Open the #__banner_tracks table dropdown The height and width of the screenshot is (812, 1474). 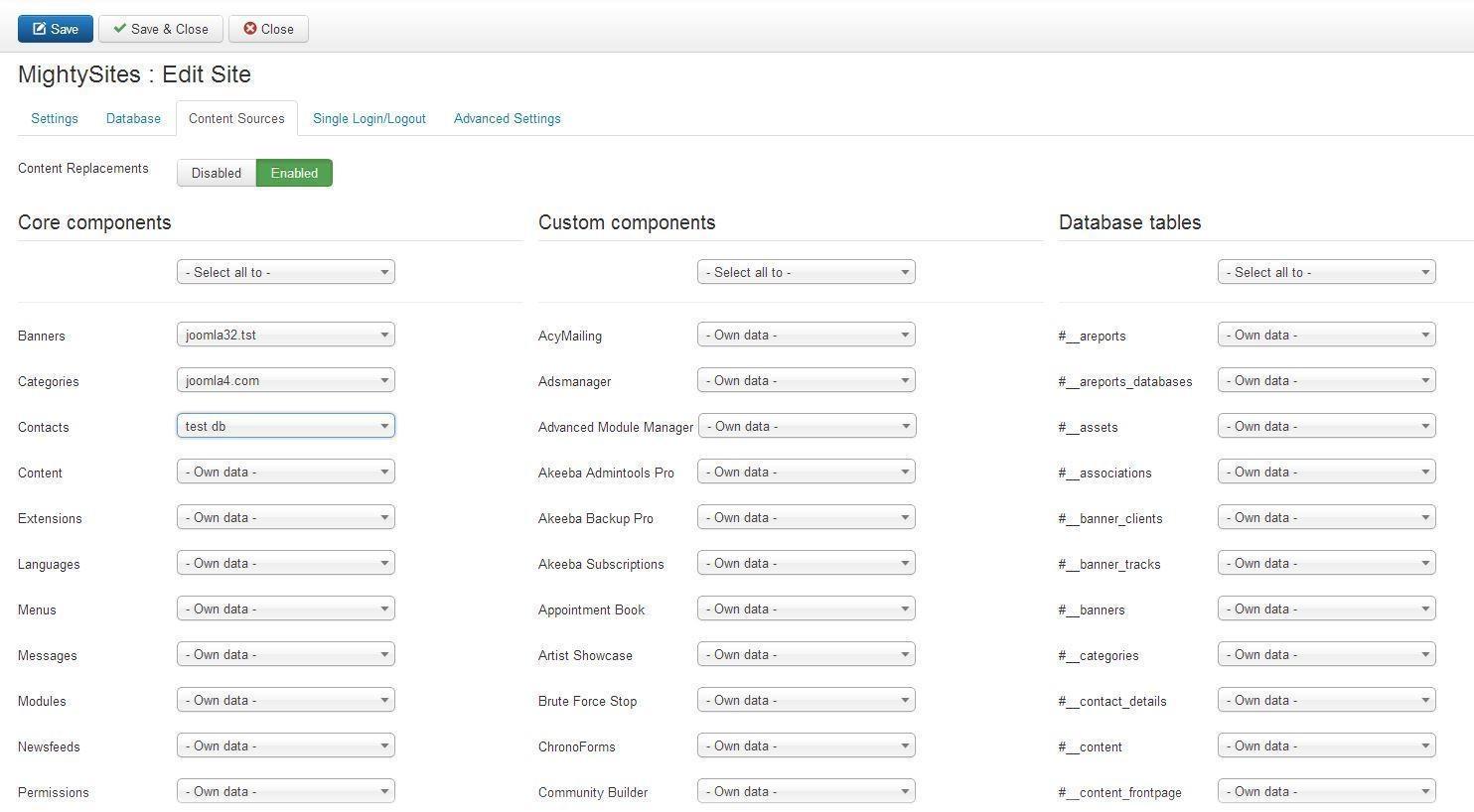[x=1327, y=563]
